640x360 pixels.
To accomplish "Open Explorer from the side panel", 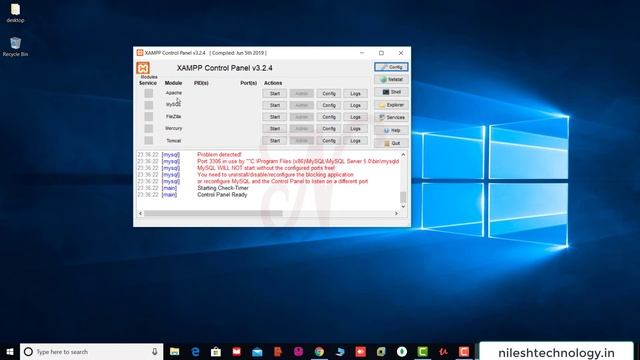I will click(391, 105).
